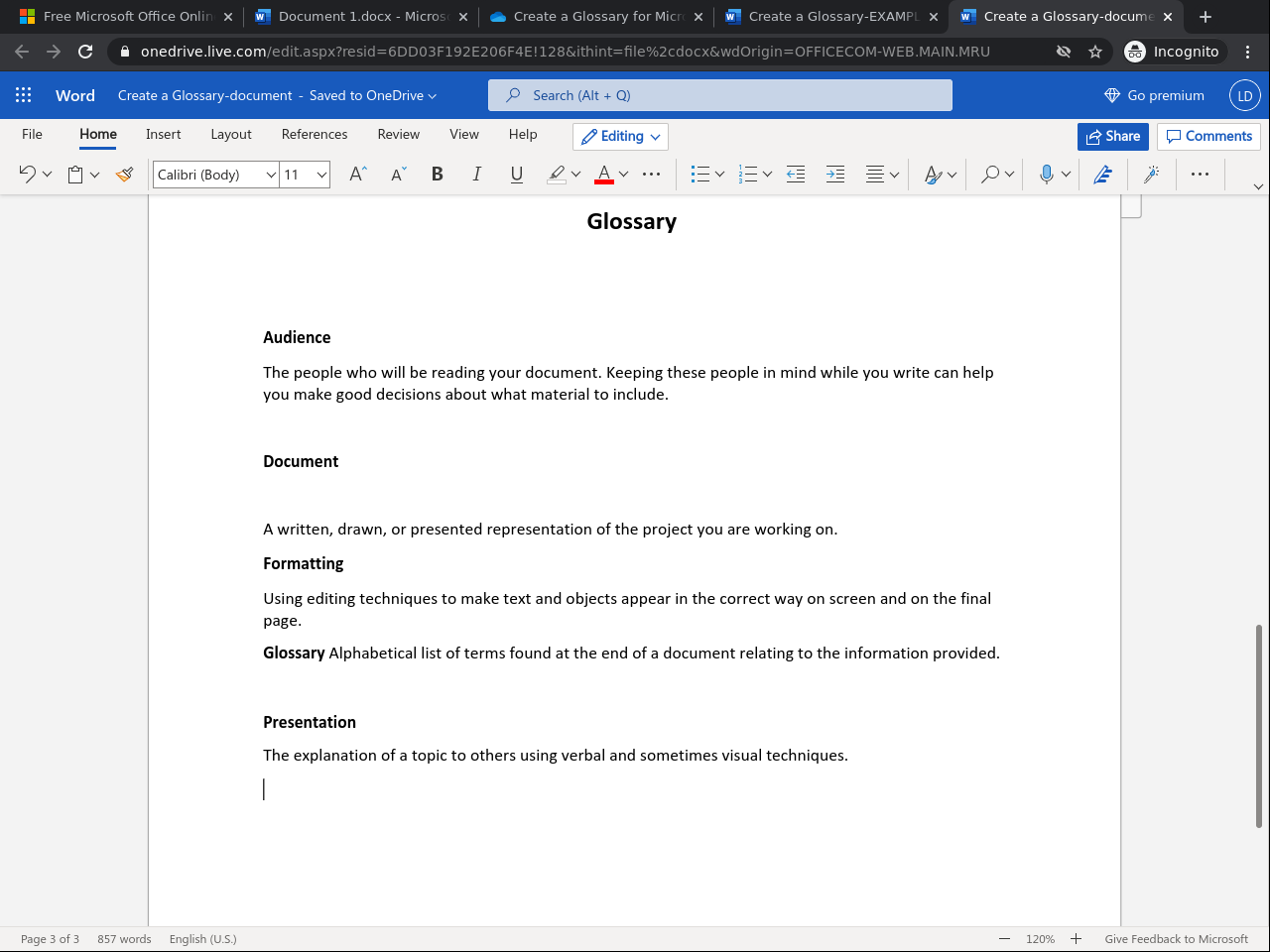The width and height of the screenshot is (1270, 952).
Task: Switch to the Insert tab
Action: click(x=164, y=135)
